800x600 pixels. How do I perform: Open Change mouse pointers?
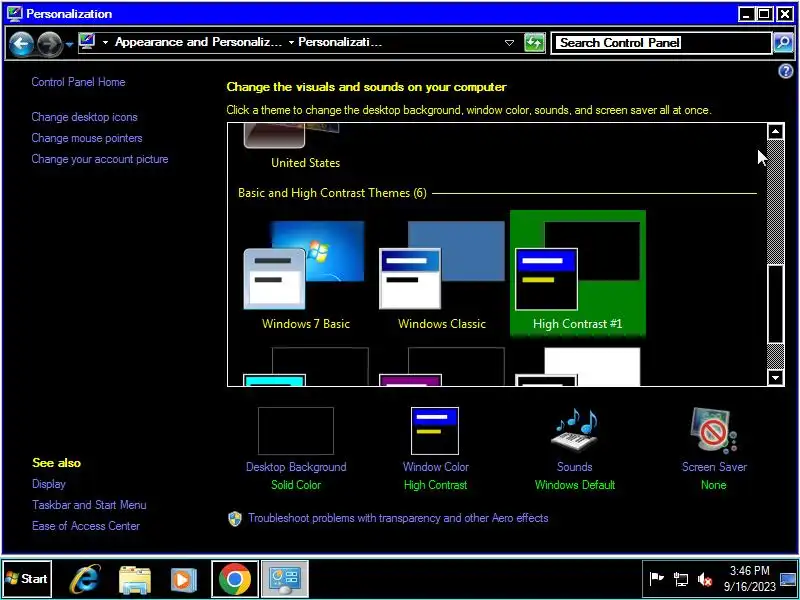point(87,138)
